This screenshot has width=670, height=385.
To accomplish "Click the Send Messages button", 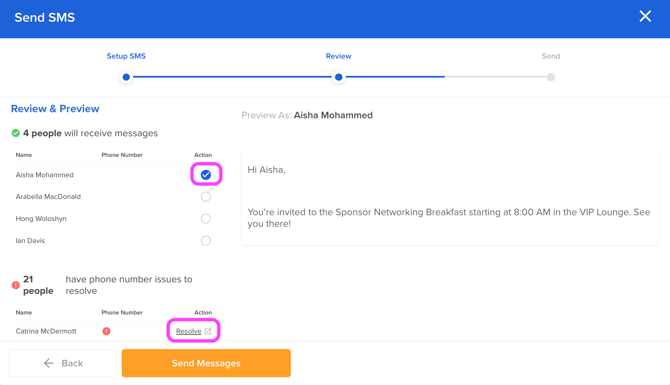I will [x=206, y=363].
